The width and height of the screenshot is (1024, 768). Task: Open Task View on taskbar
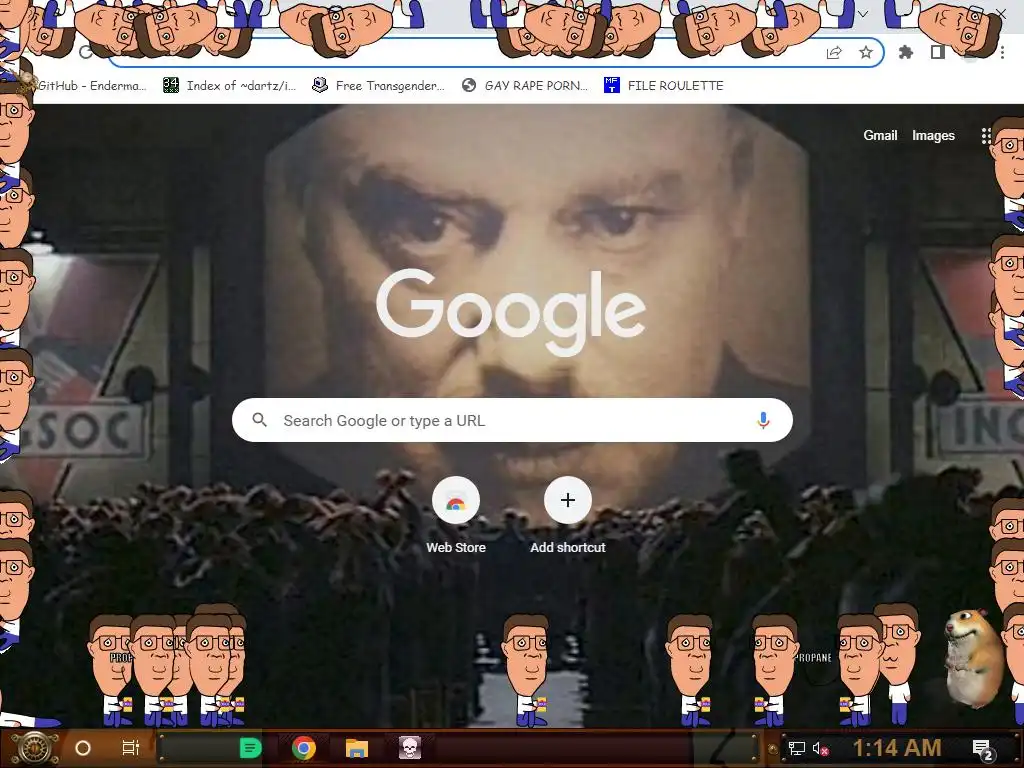pos(131,748)
